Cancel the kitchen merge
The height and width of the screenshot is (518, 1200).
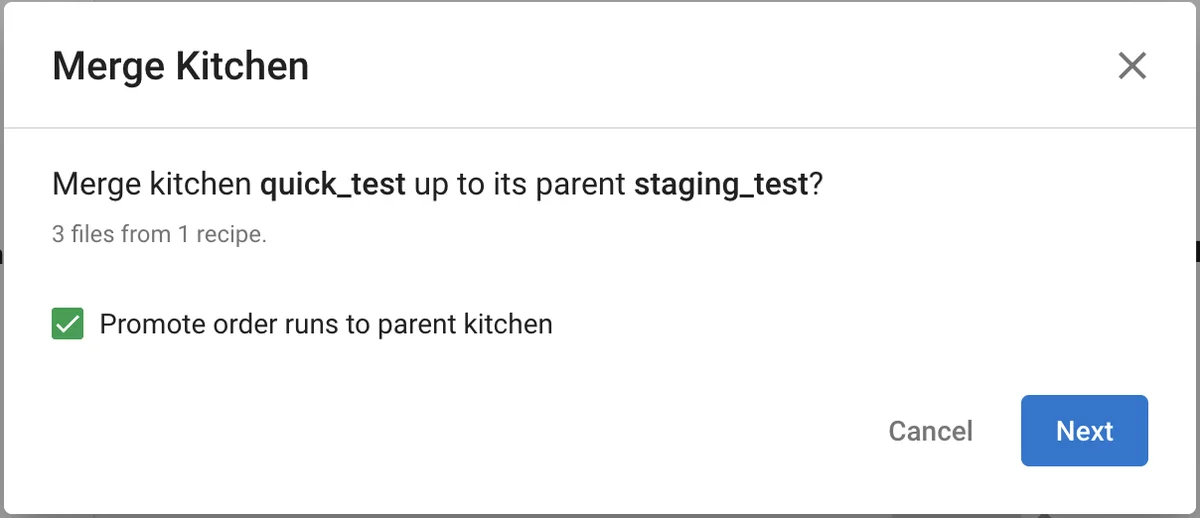[x=930, y=431]
